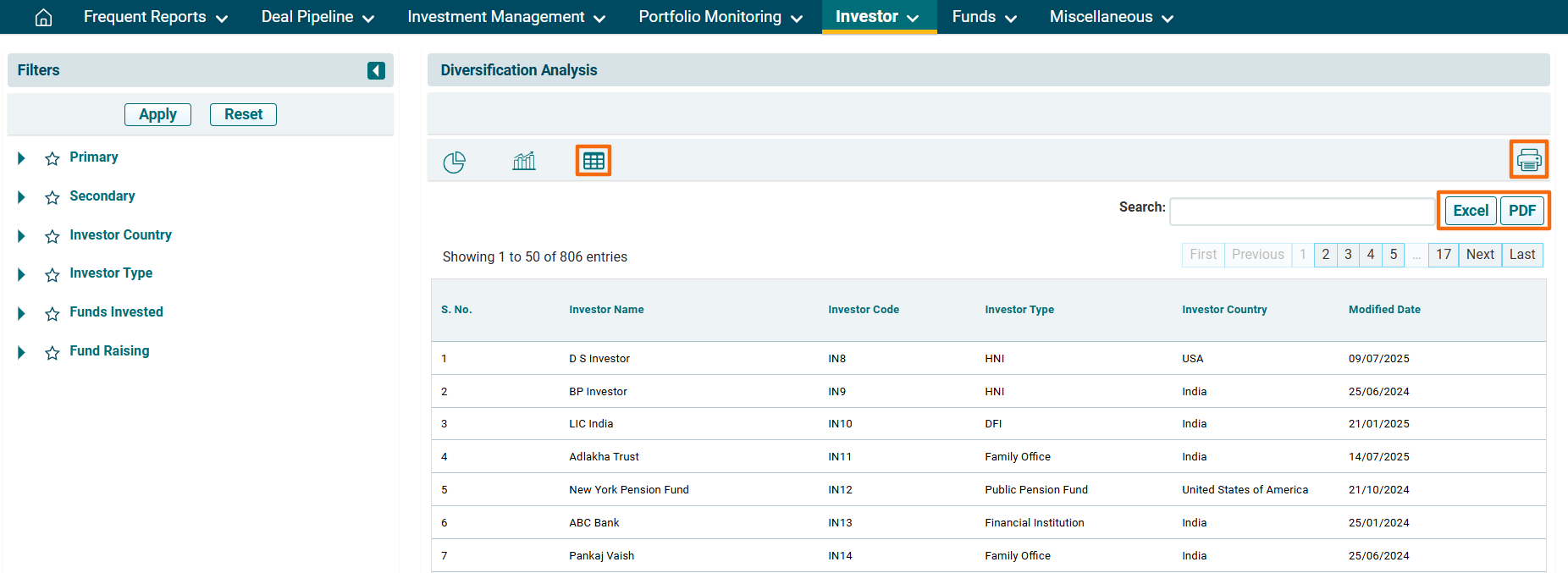This screenshot has height=573, width=1568.
Task: Star the Investor Country filter
Action: (52, 236)
